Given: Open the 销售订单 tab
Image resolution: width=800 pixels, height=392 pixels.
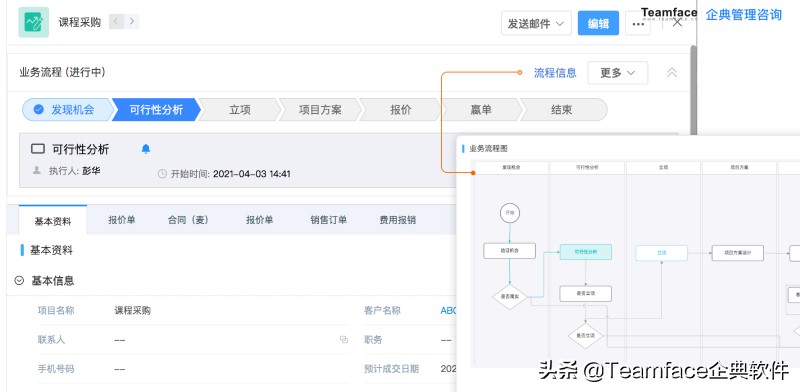Looking at the screenshot, I should (x=329, y=220).
